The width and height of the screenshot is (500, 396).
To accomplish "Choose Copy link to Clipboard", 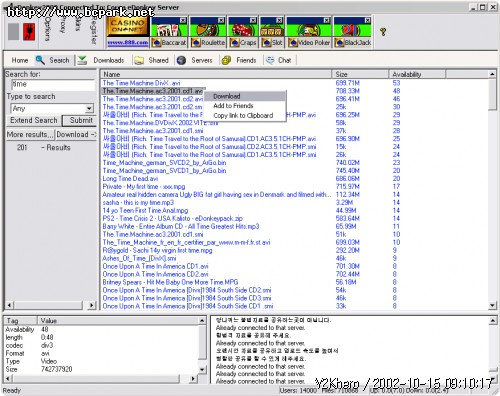I will coord(245,115).
